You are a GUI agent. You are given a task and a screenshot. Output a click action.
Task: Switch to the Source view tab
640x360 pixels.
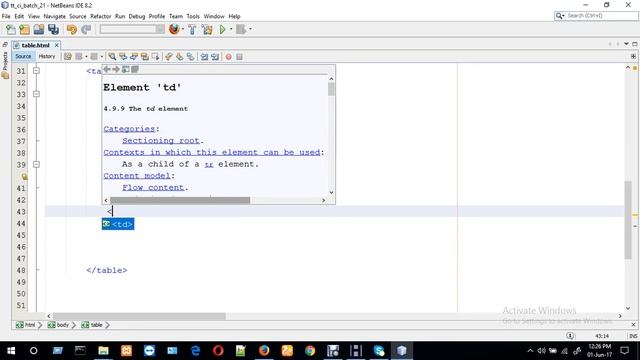[23, 57]
